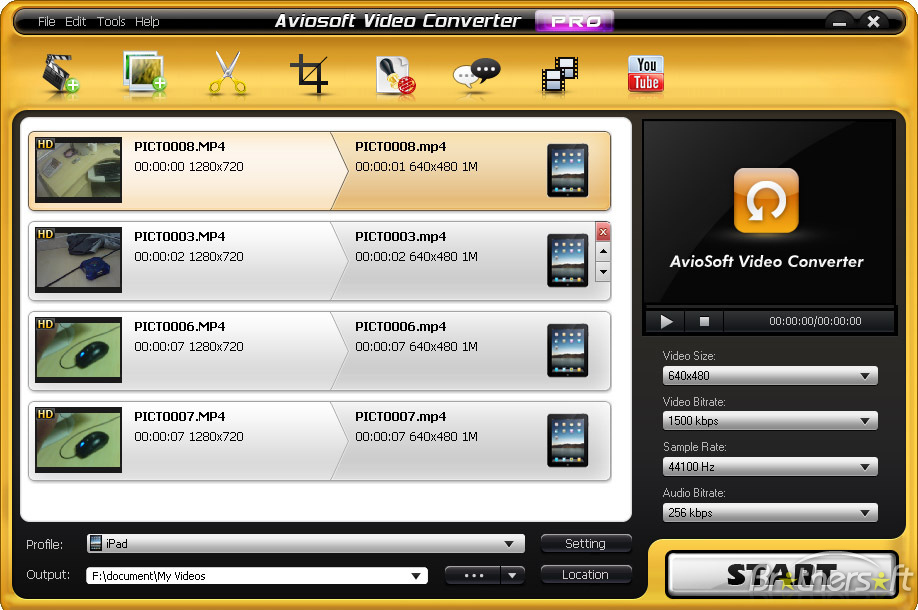Click the browse "..." output button
Screen dimensions: 918x610
[x=473, y=575]
